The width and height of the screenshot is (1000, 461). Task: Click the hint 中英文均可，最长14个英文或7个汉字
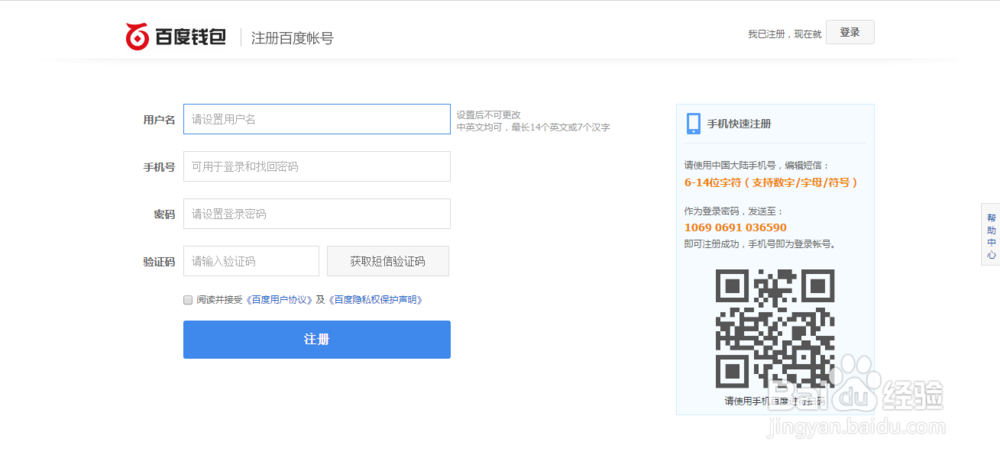pyautogui.click(x=533, y=128)
